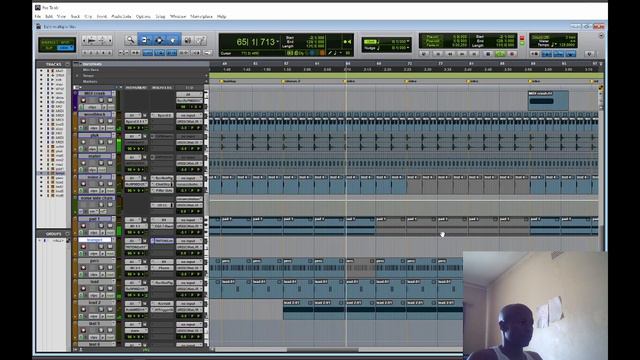Open the AudioSuite menu
Screen dimensions: 640x360
tap(121, 16)
